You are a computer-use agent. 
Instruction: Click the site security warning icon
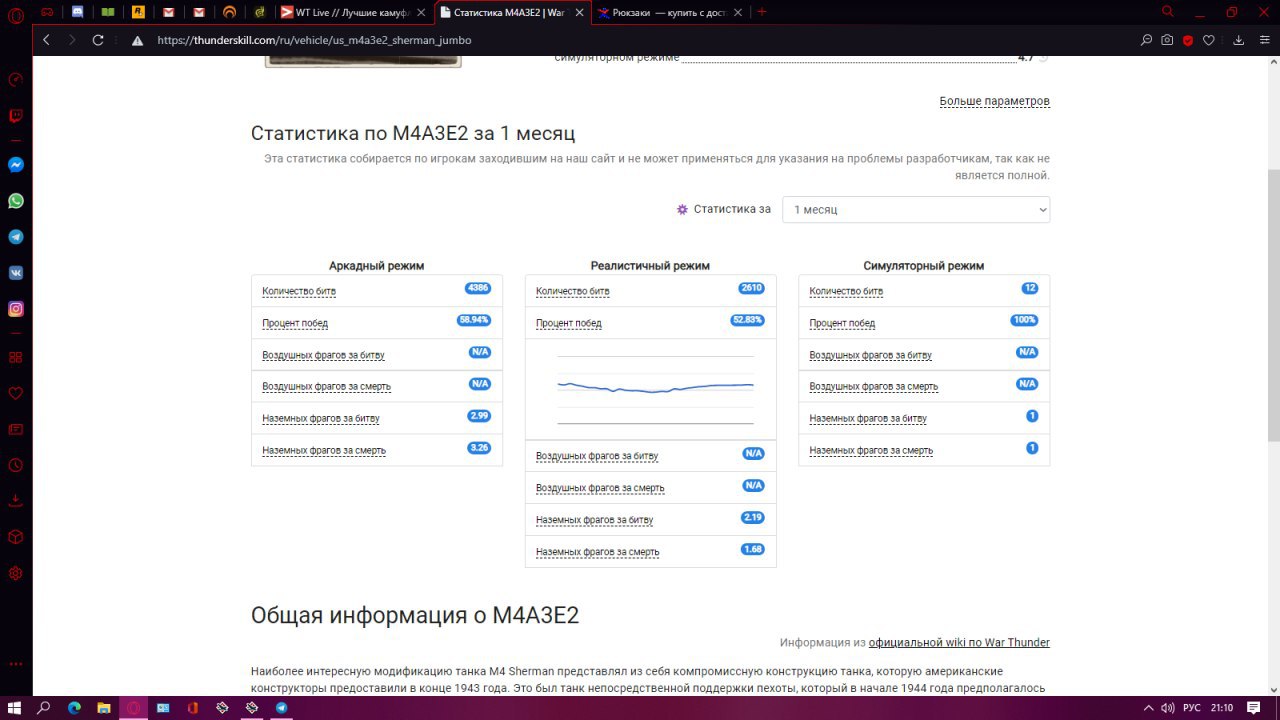(x=137, y=41)
